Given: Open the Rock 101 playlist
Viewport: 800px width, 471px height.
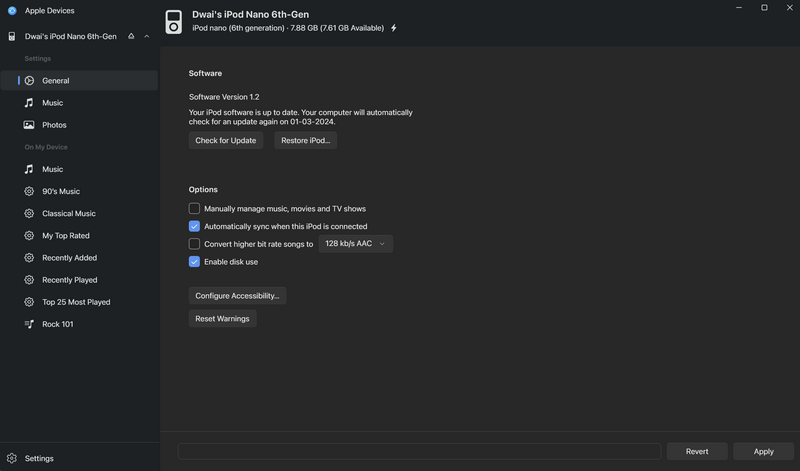Looking at the screenshot, I should point(57,324).
